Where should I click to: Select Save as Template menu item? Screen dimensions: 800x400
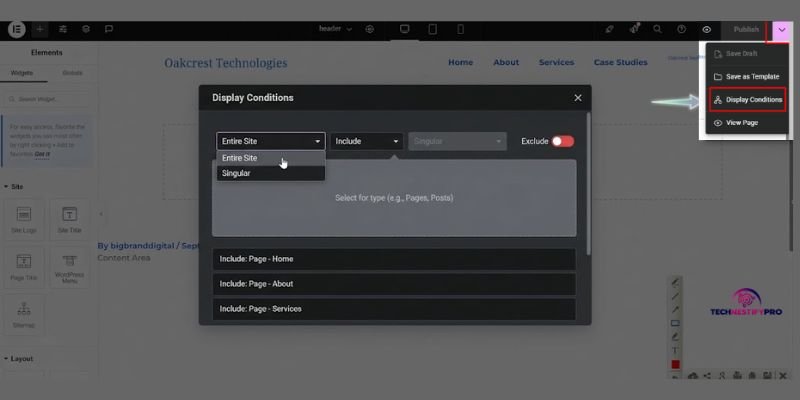(747, 77)
